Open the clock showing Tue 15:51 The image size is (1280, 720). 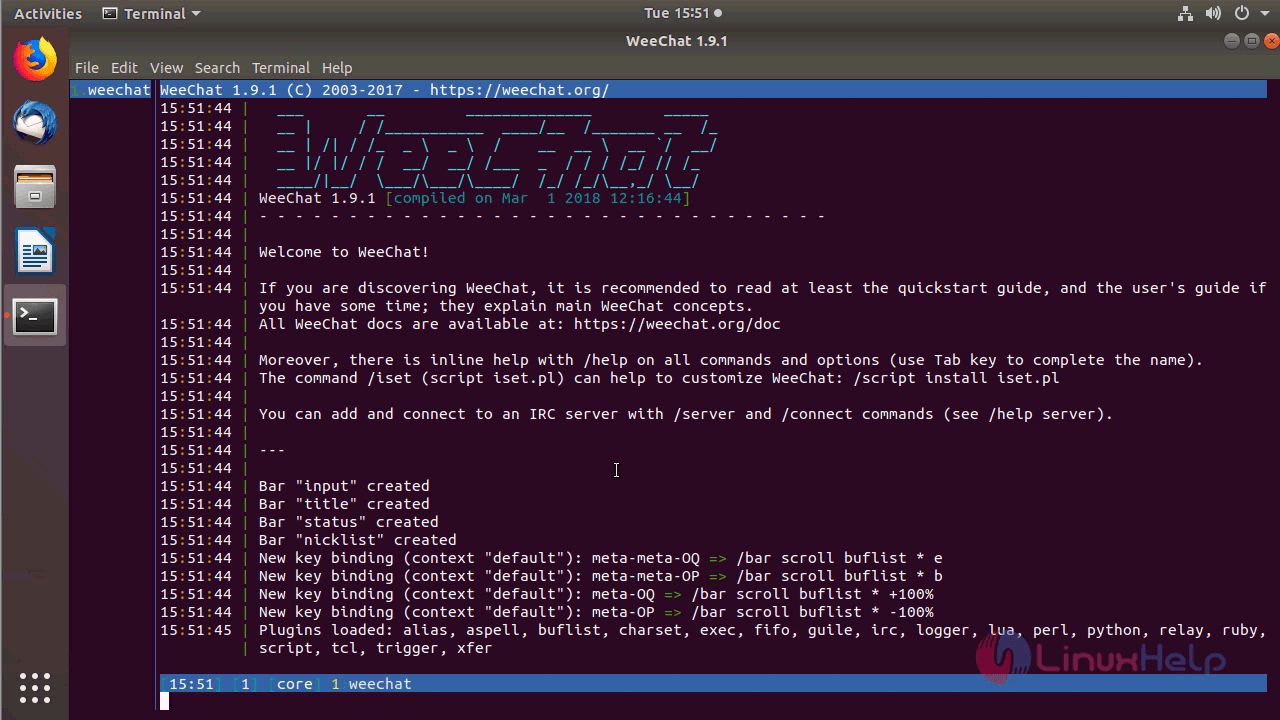(683, 13)
